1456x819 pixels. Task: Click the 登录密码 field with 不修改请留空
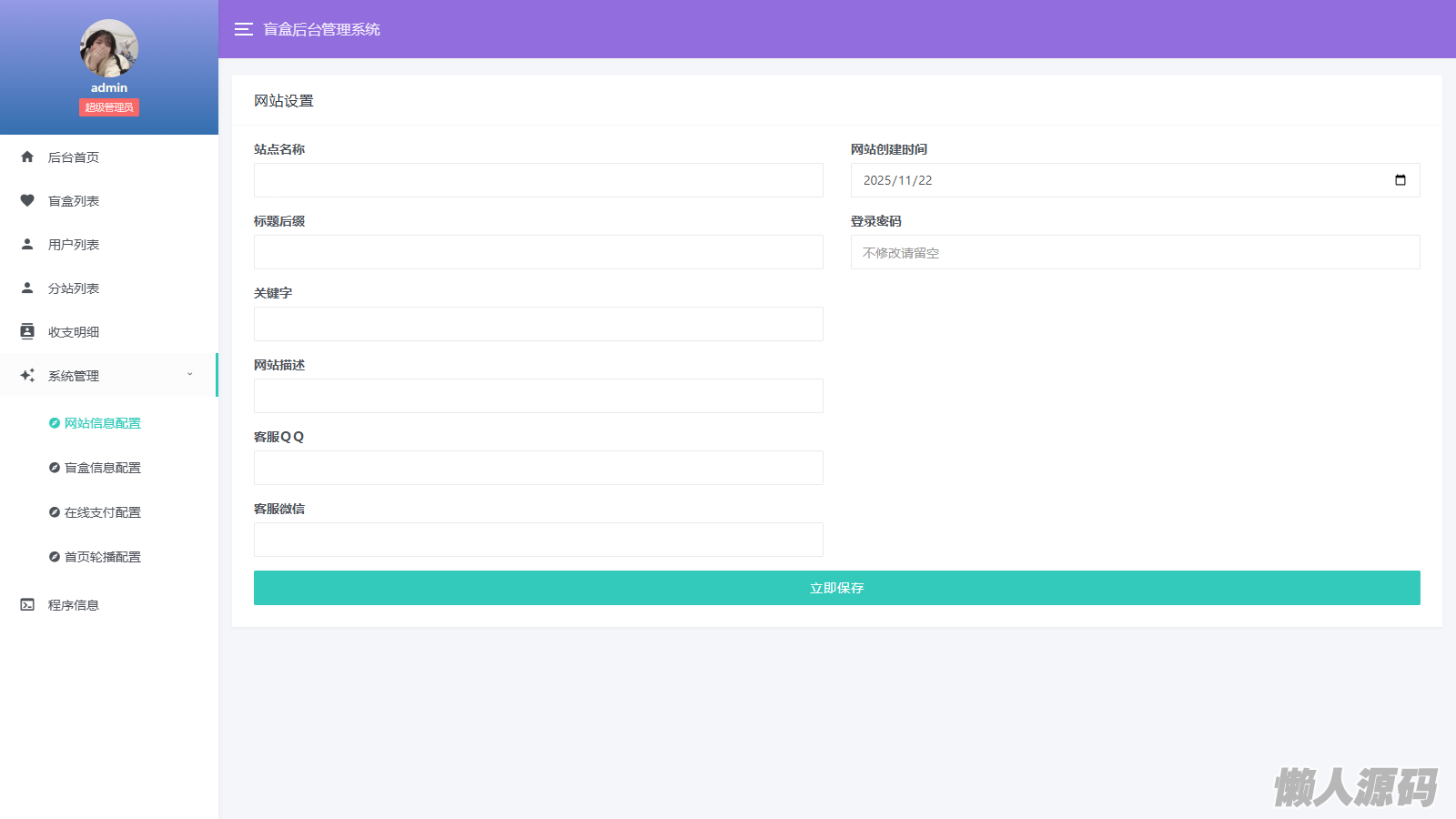click(1136, 252)
